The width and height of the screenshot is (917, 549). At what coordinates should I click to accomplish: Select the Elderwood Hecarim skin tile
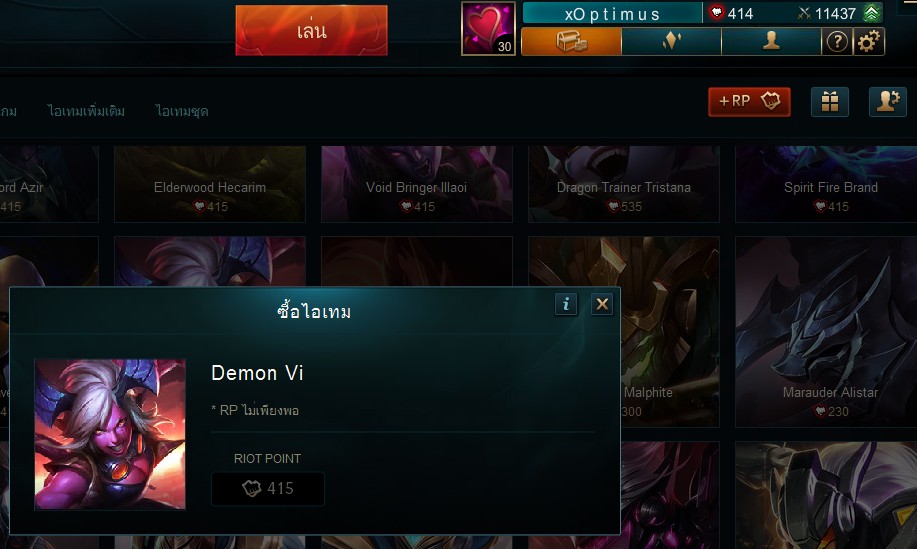(210, 184)
